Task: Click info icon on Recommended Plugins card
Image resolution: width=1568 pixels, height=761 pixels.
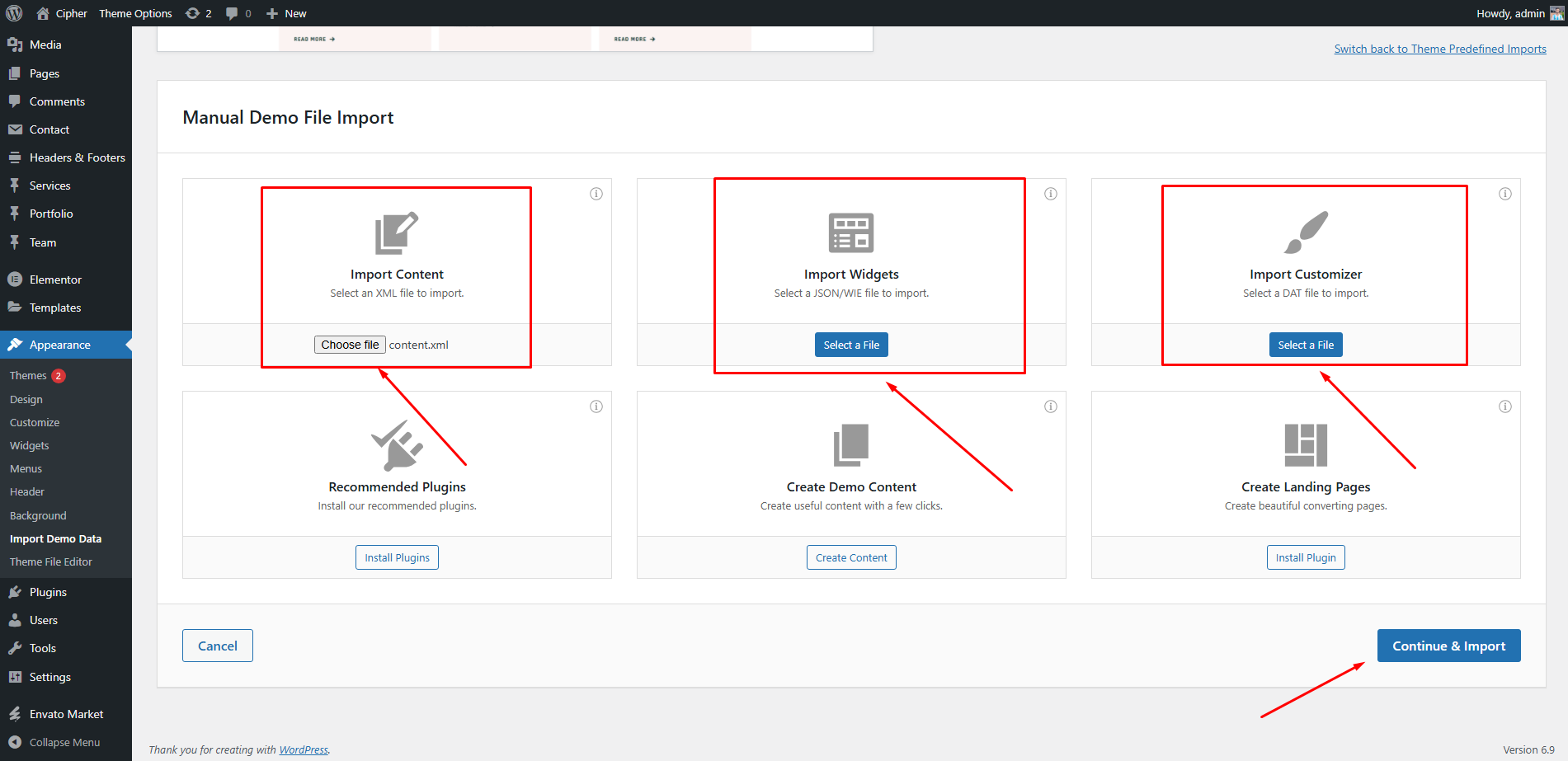Action: [596, 406]
